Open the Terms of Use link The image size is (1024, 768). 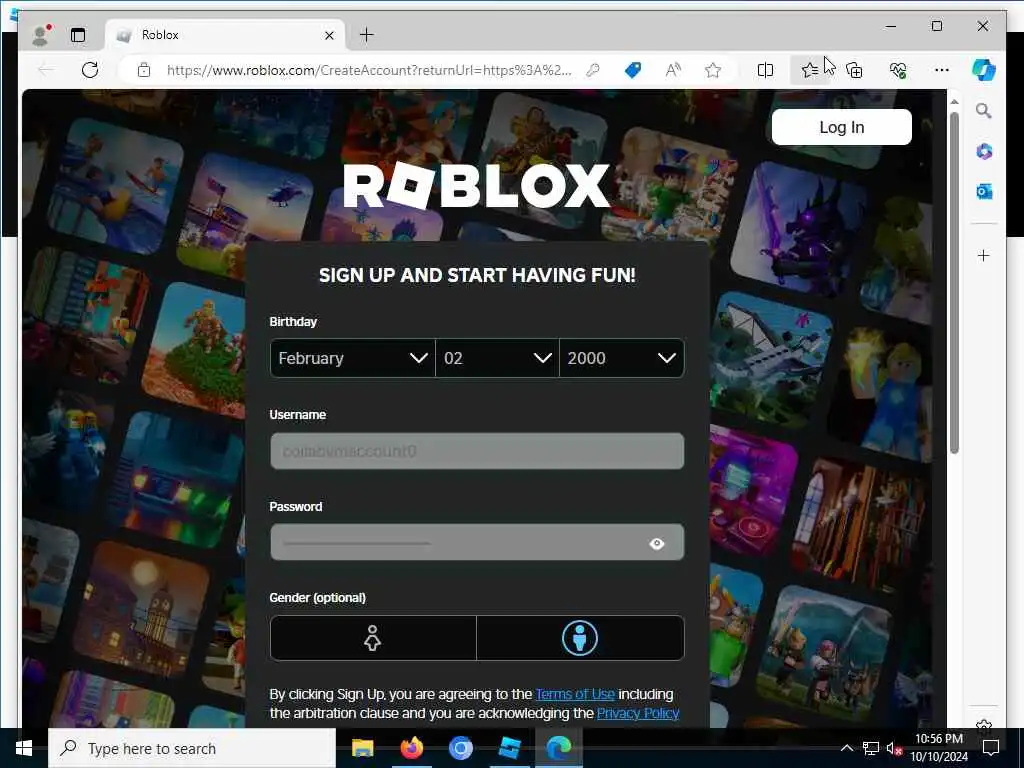coord(575,694)
